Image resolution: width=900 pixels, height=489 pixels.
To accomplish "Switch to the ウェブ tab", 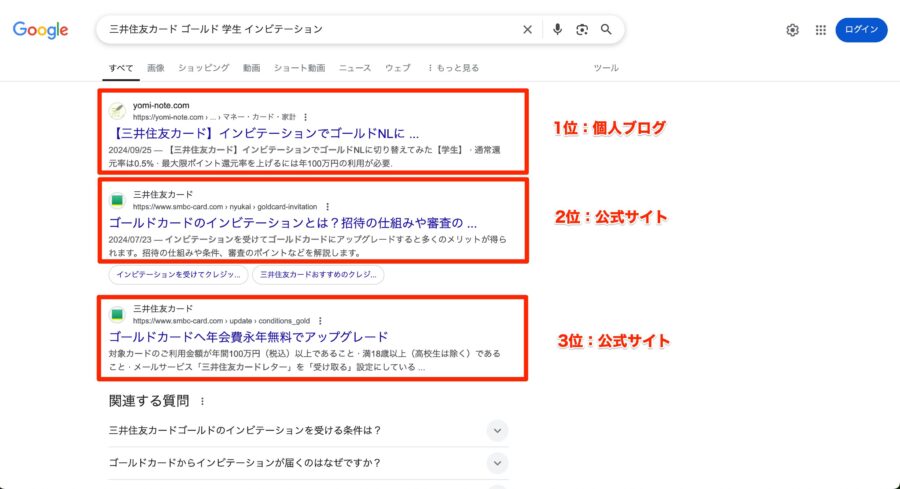I will pyautogui.click(x=398, y=68).
